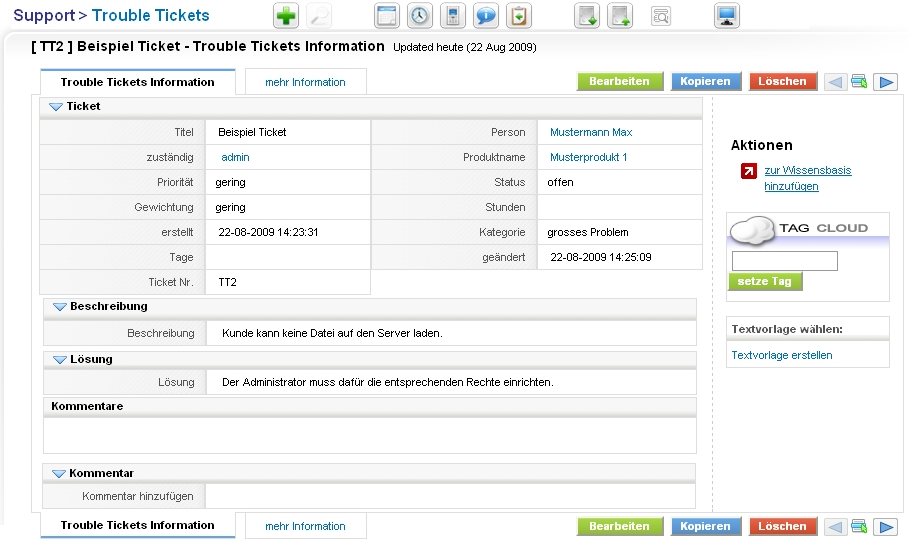
Task: Click the blue chat bubble icon in the toolbar
Action: click(486, 16)
